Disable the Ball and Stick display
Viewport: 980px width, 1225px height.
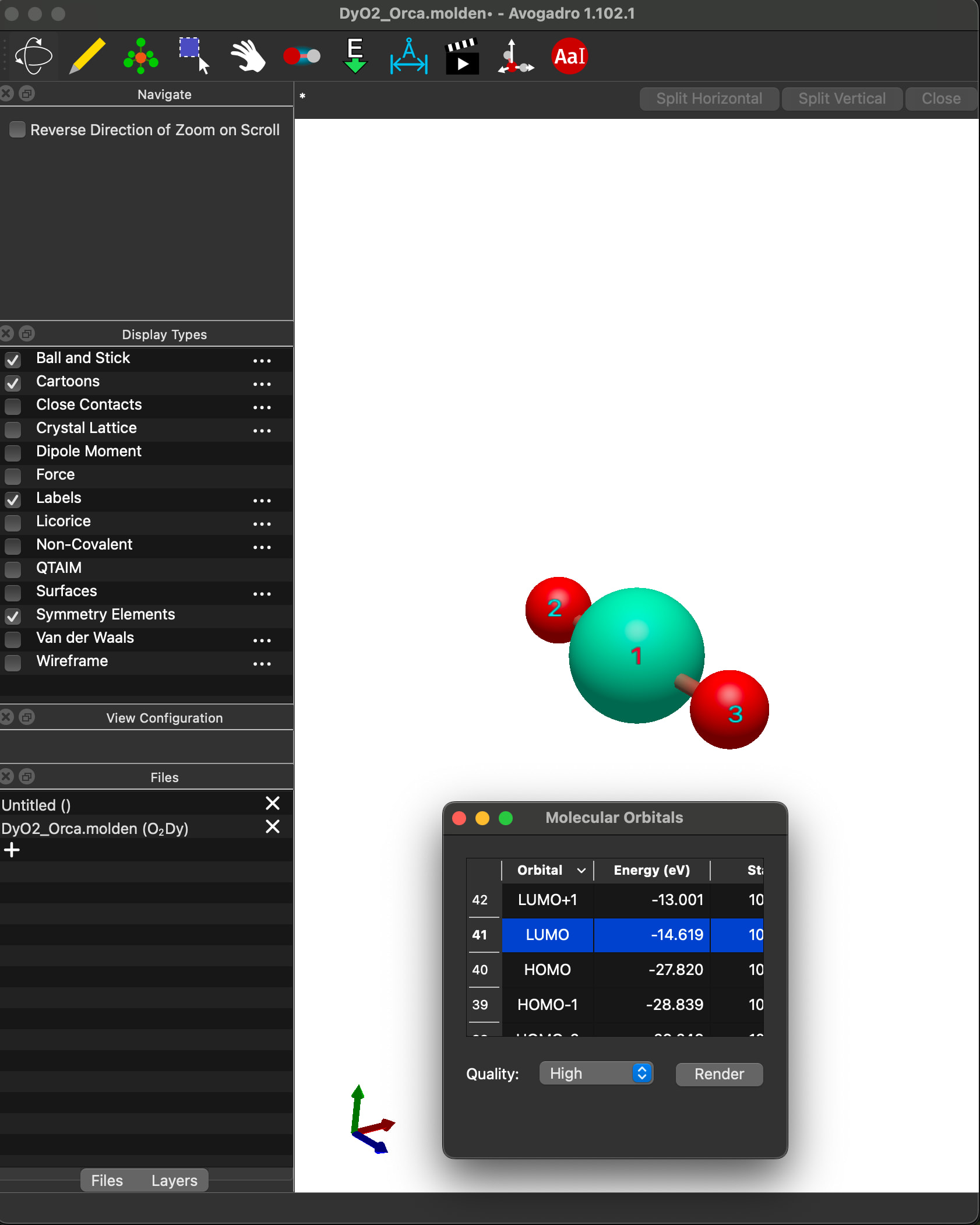click(x=13, y=360)
